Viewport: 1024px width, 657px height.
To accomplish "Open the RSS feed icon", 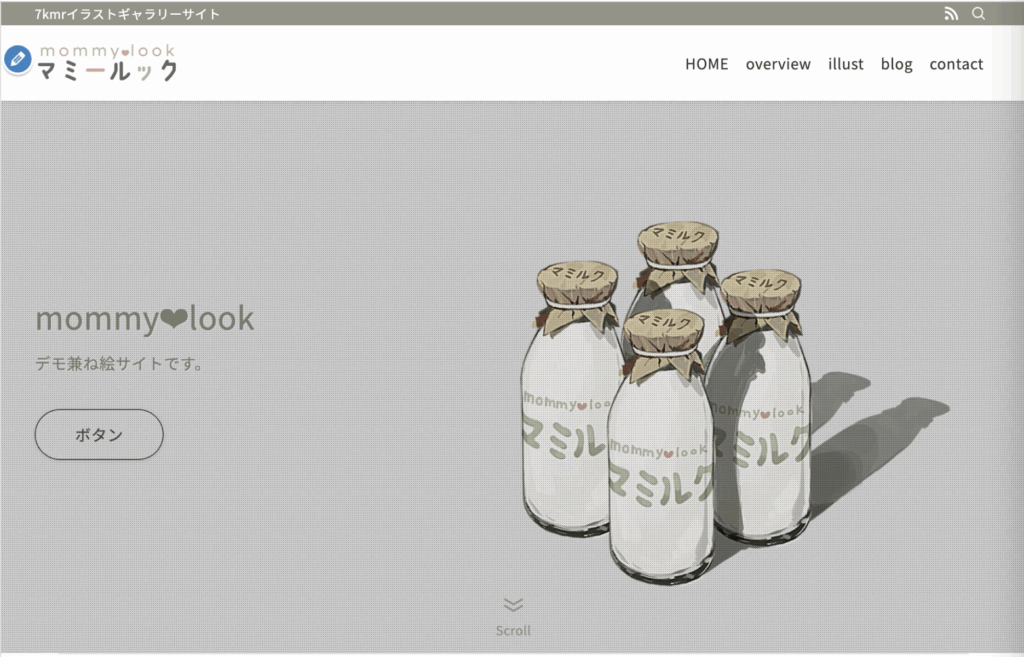I will tap(951, 14).
